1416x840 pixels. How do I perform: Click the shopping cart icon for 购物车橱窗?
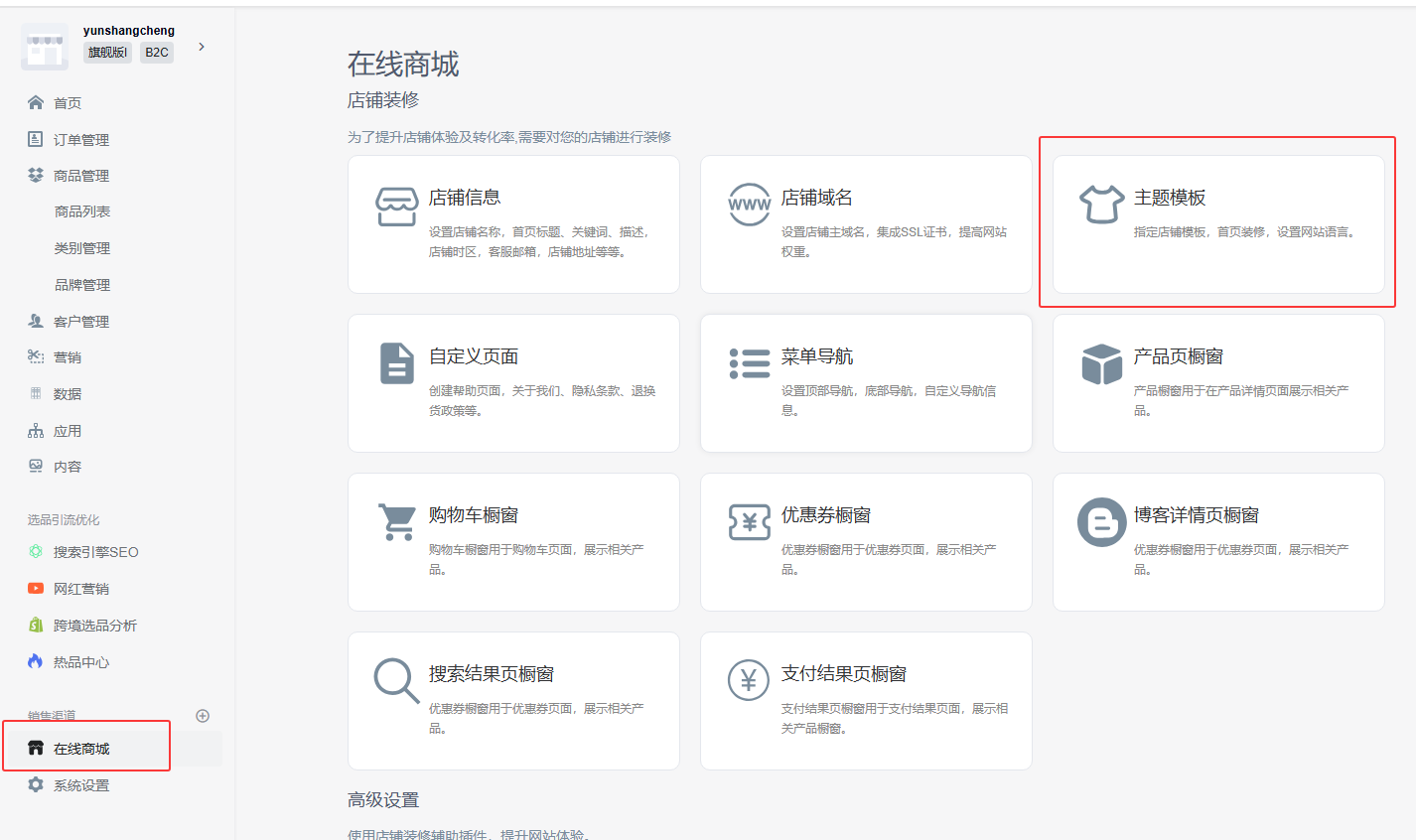pos(397,522)
